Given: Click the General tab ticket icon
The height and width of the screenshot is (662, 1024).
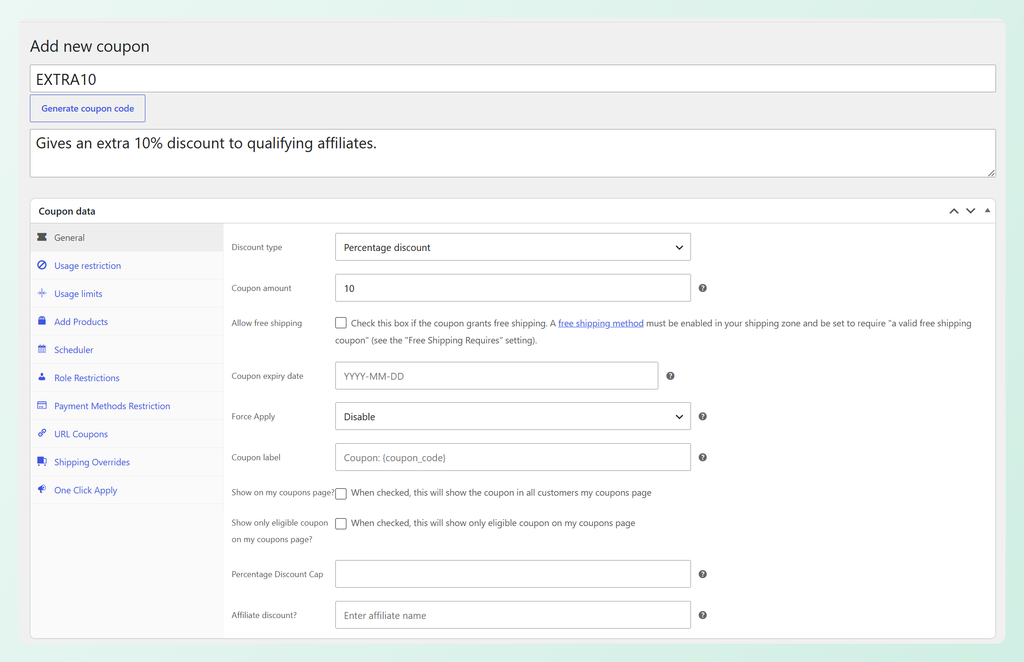Looking at the screenshot, I should (42, 237).
